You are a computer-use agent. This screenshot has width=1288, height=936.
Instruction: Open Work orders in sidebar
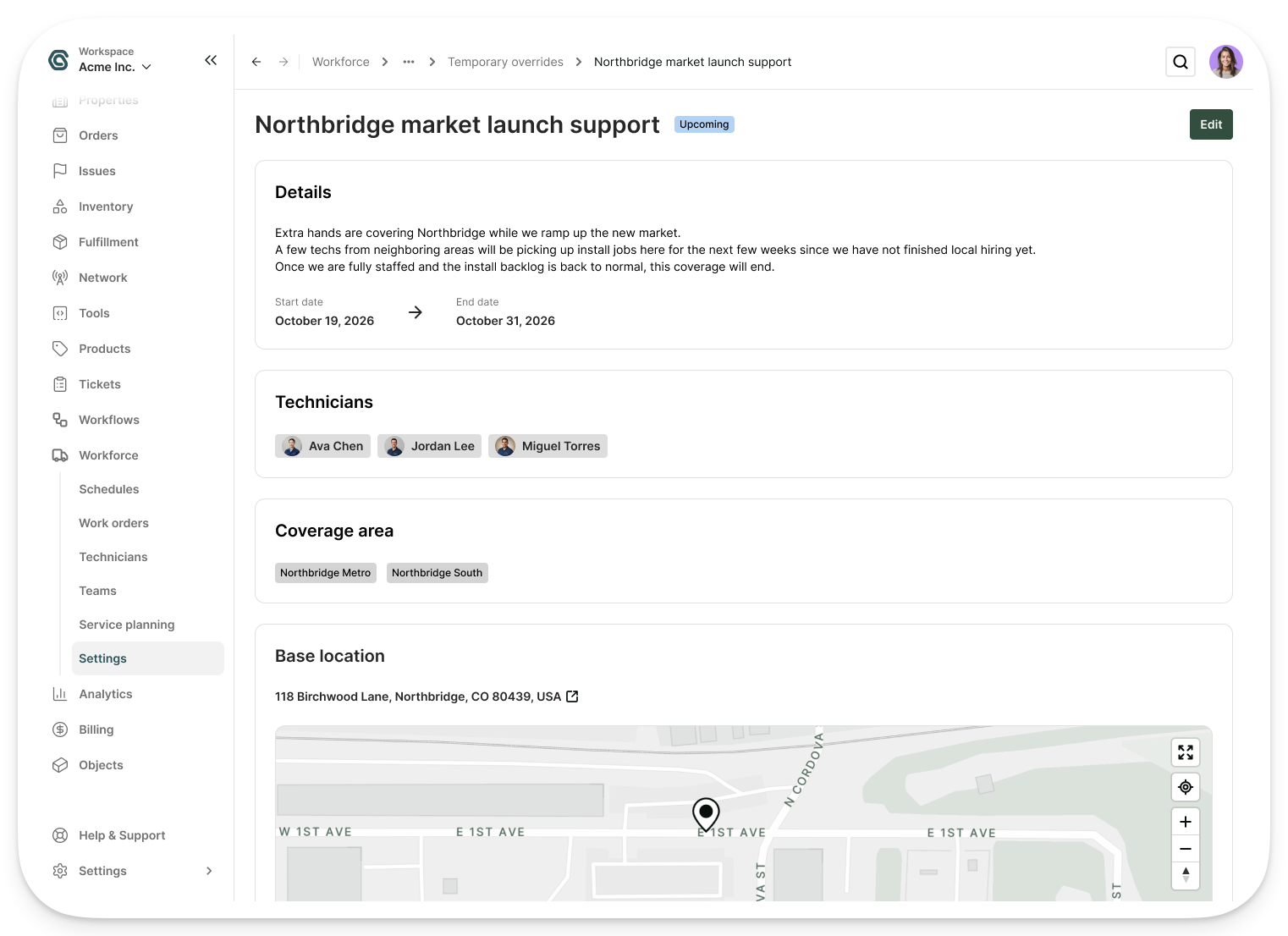coord(114,523)
